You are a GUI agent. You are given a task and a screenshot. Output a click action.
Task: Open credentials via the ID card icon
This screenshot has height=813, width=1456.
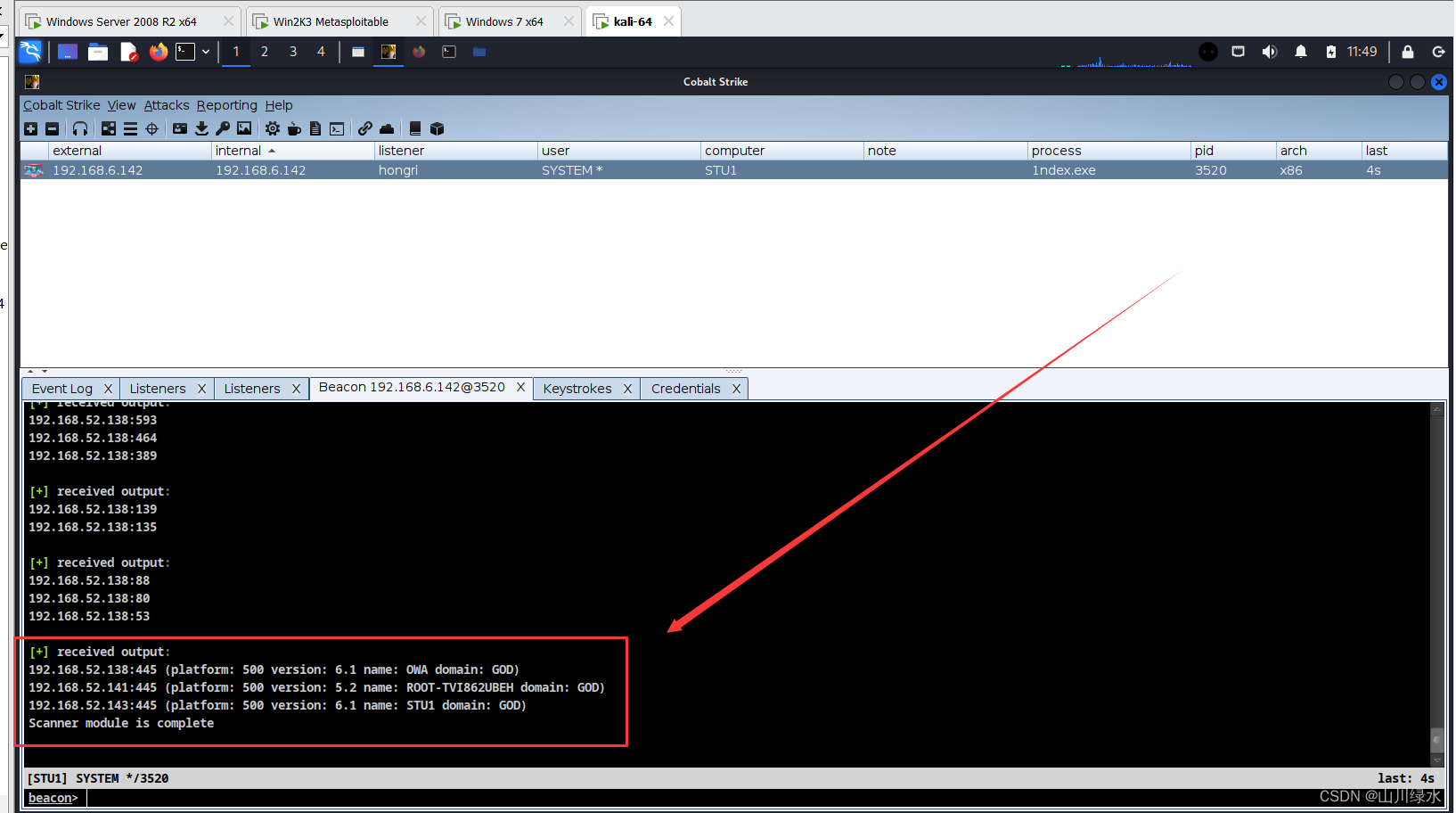pyautogui.click(x=180, y=129)
